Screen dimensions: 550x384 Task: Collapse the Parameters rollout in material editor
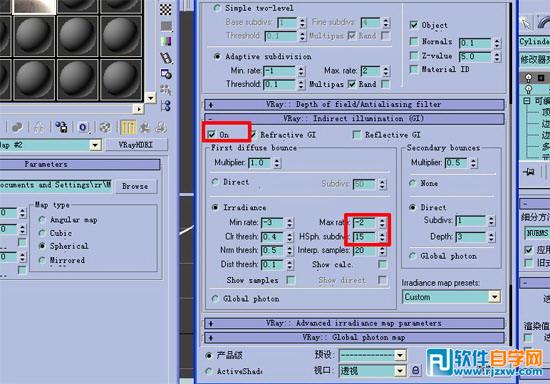(80, 164)
